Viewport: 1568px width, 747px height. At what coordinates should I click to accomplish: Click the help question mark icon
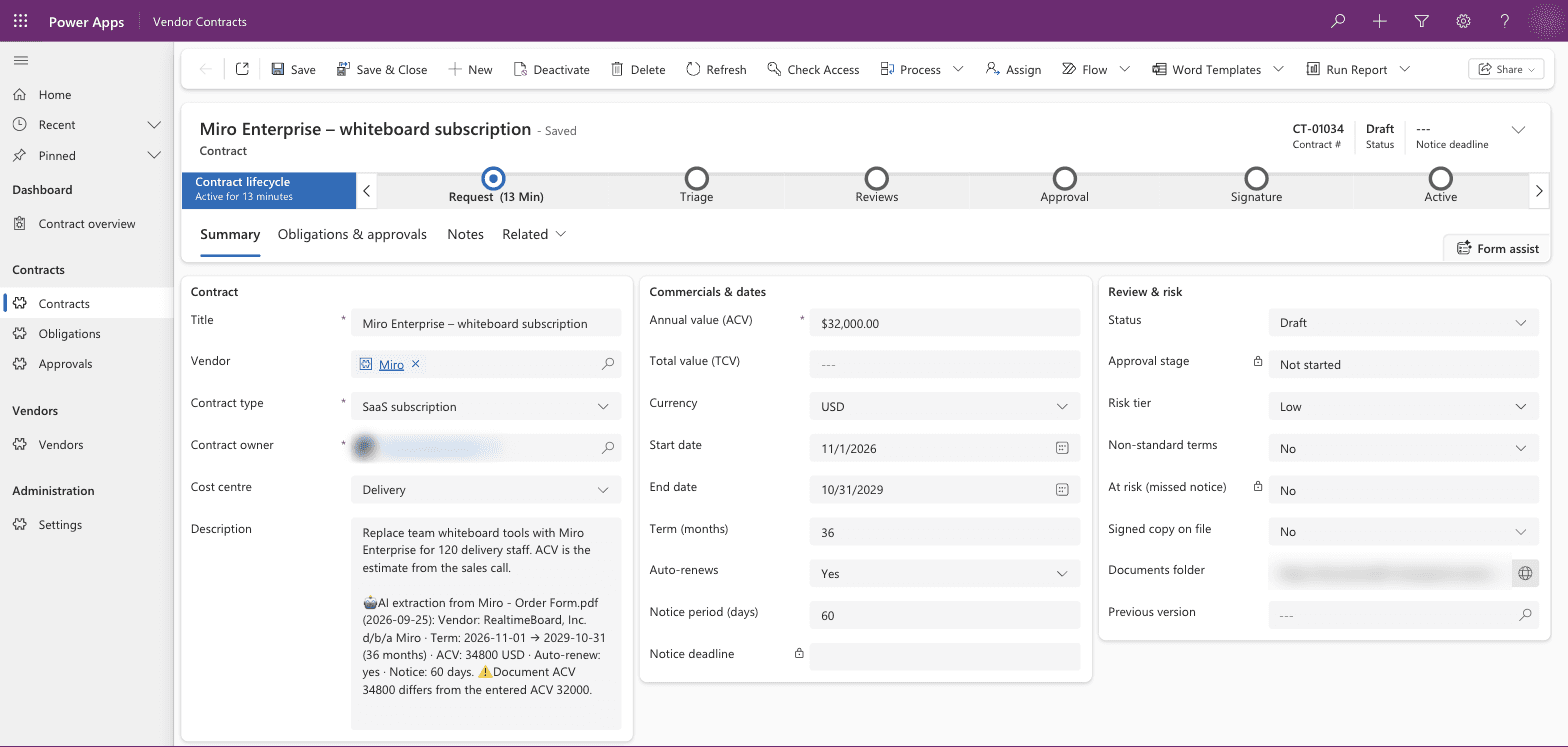(1504, 21)
